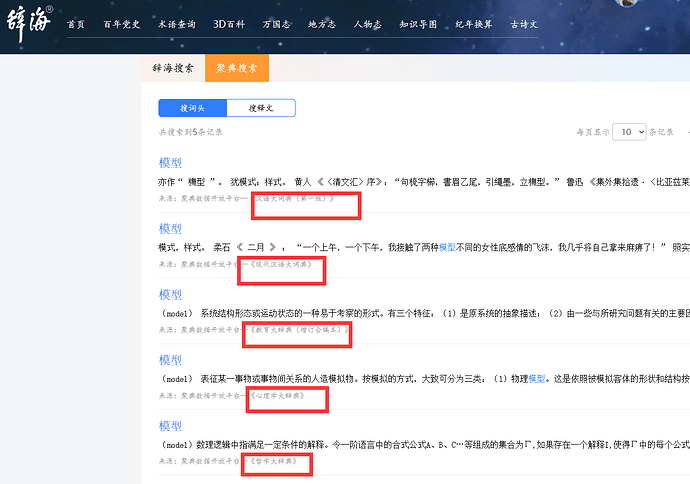Open 知识导图 in the top navigation

click(420, 22)
